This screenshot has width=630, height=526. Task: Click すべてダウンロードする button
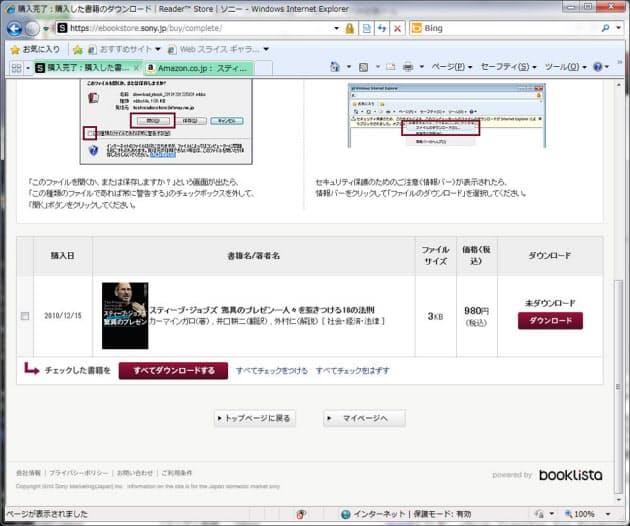166,370
